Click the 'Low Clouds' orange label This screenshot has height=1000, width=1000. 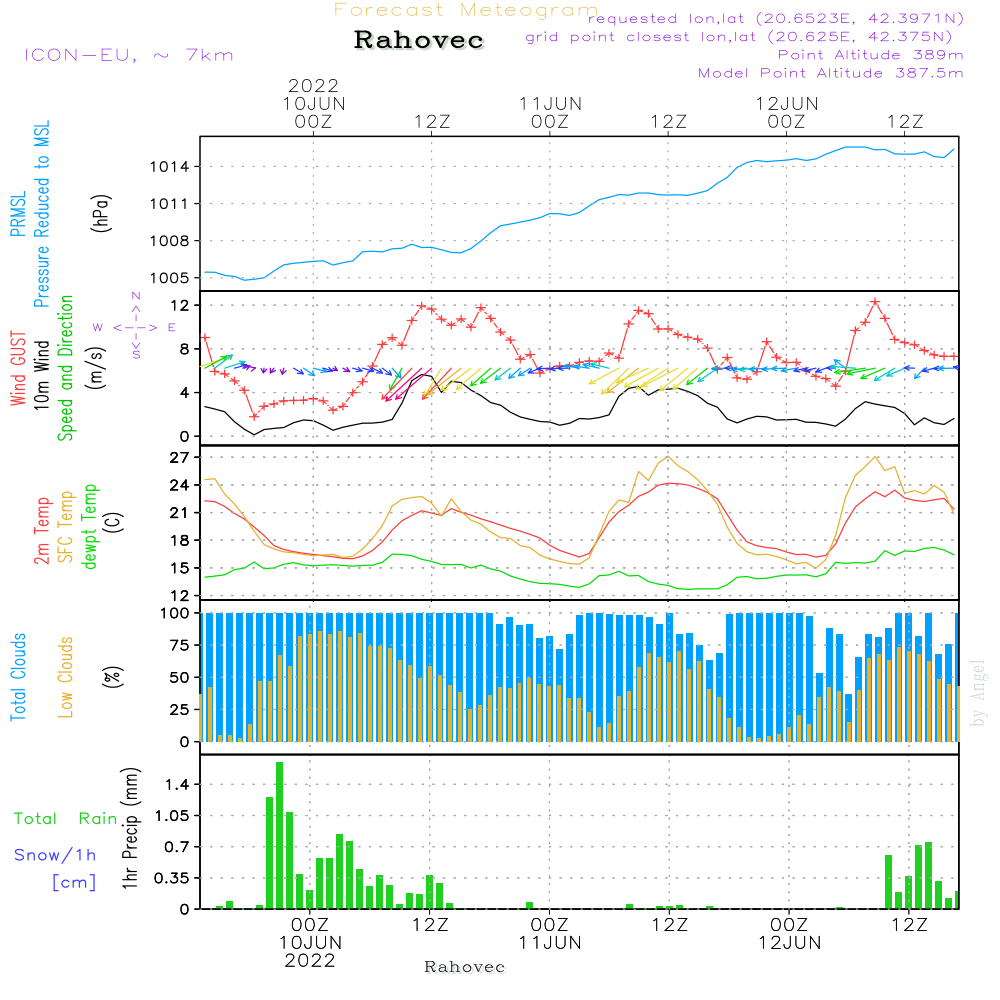pos(66,677)
